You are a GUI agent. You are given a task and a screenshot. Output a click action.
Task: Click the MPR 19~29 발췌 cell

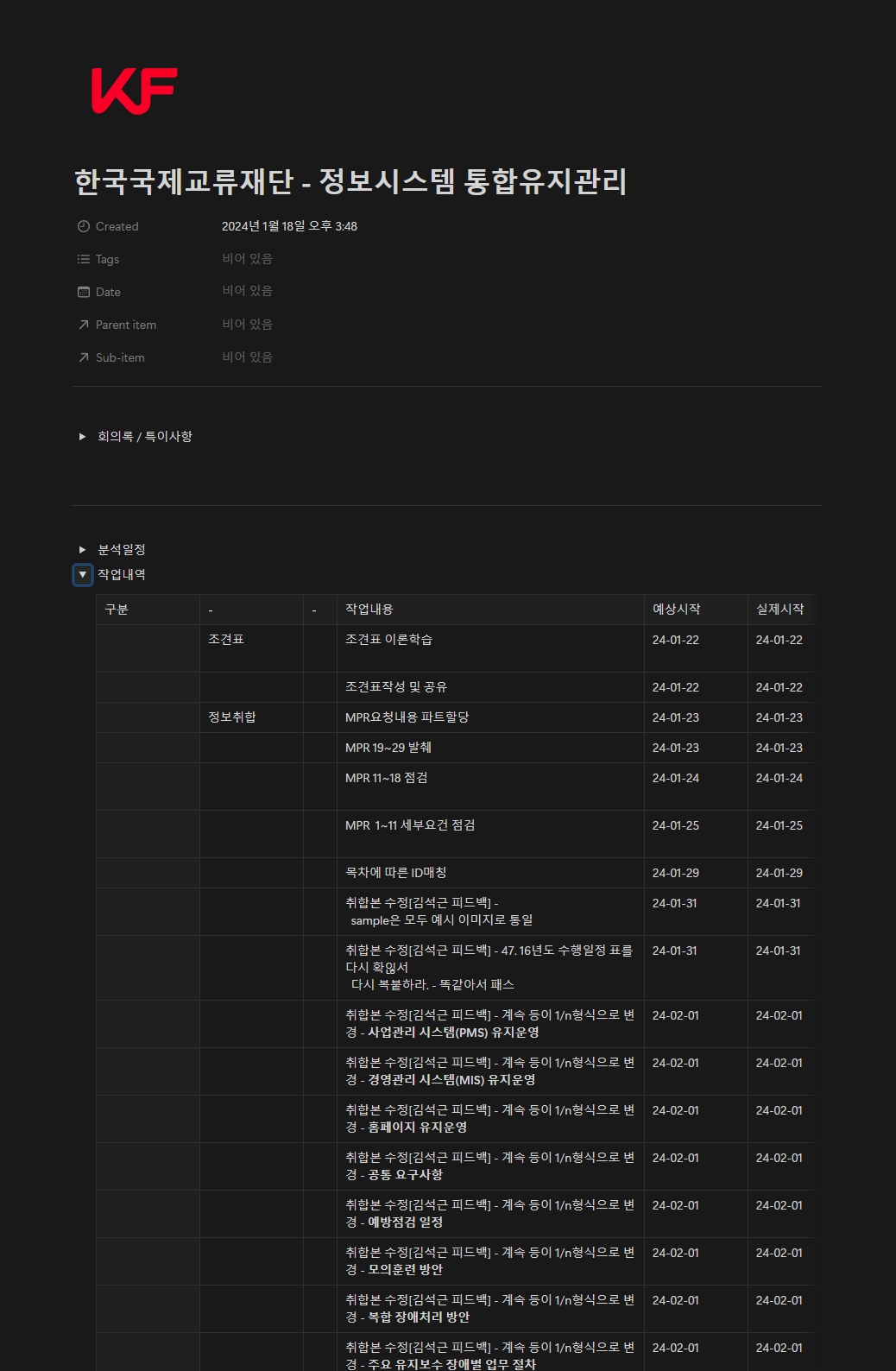[x=490, y=748]
